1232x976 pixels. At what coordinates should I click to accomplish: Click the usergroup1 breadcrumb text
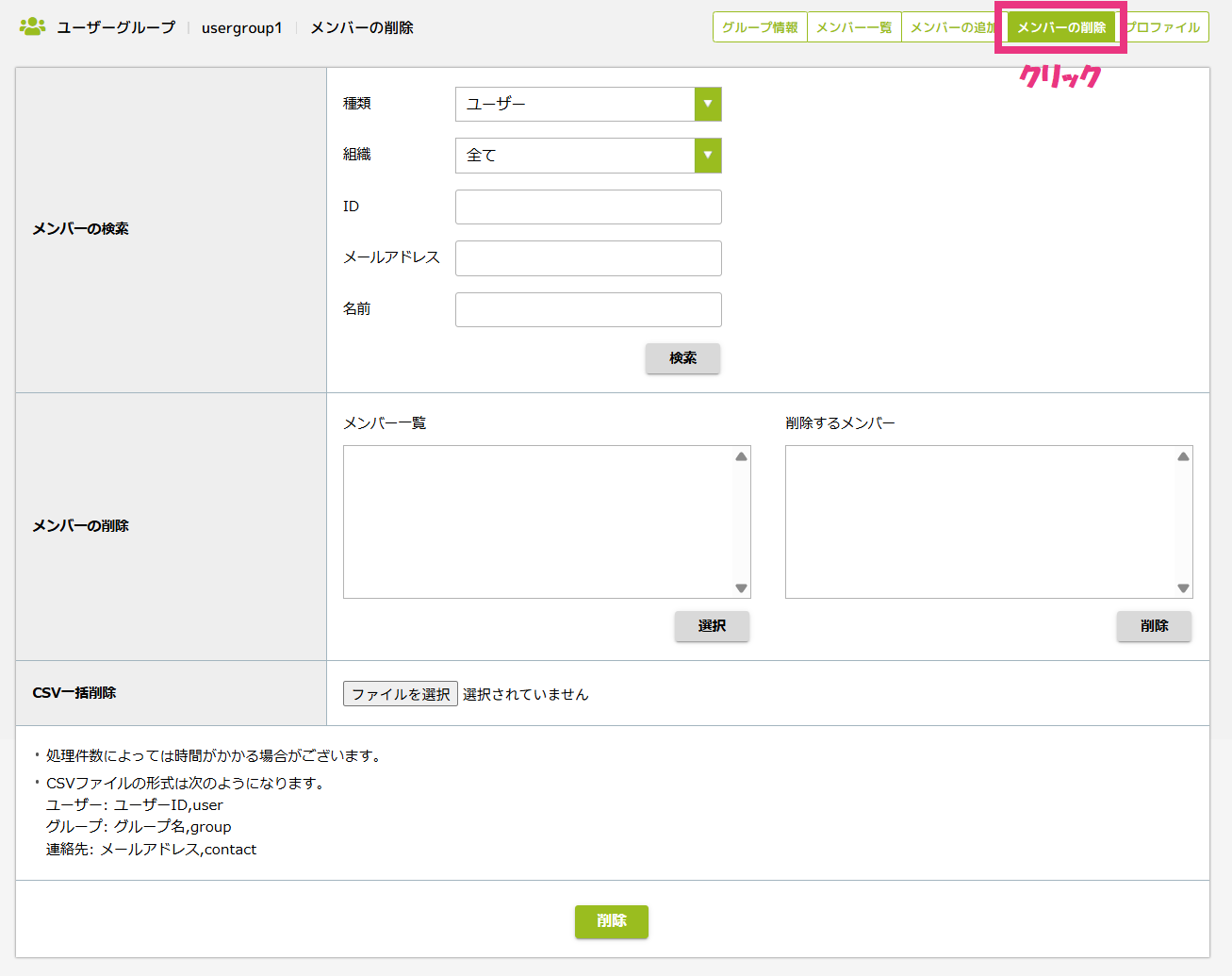[241, 27]
